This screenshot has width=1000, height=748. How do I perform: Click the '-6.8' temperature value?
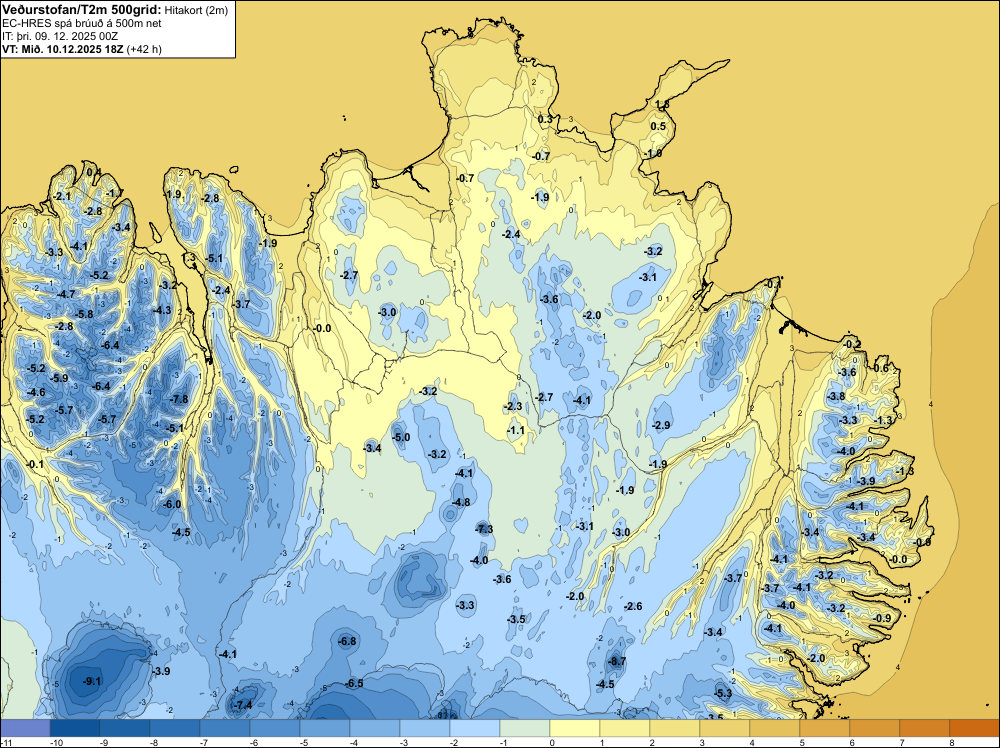[x=348, y=641]
